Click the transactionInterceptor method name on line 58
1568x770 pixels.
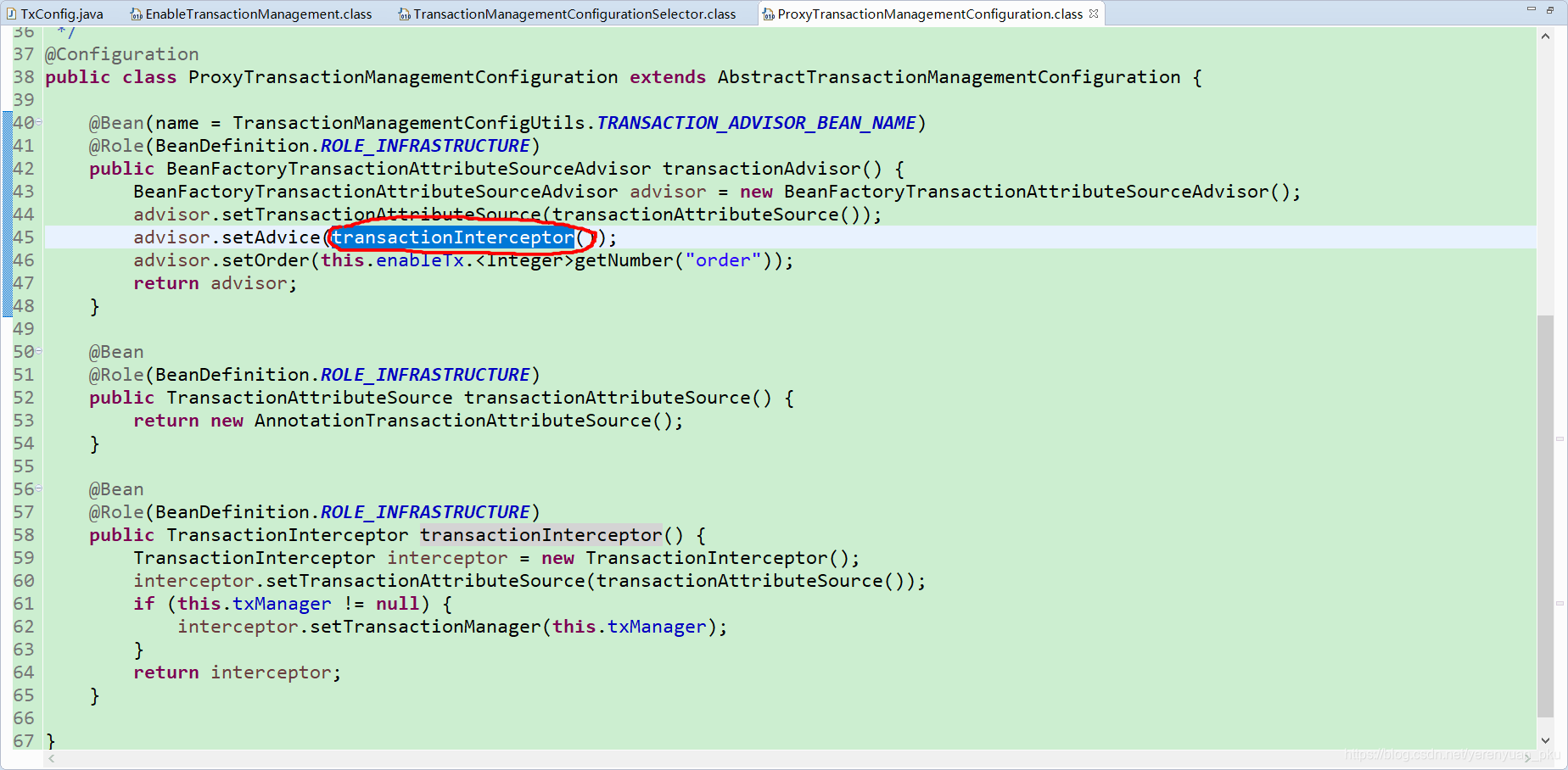point(541,535)
